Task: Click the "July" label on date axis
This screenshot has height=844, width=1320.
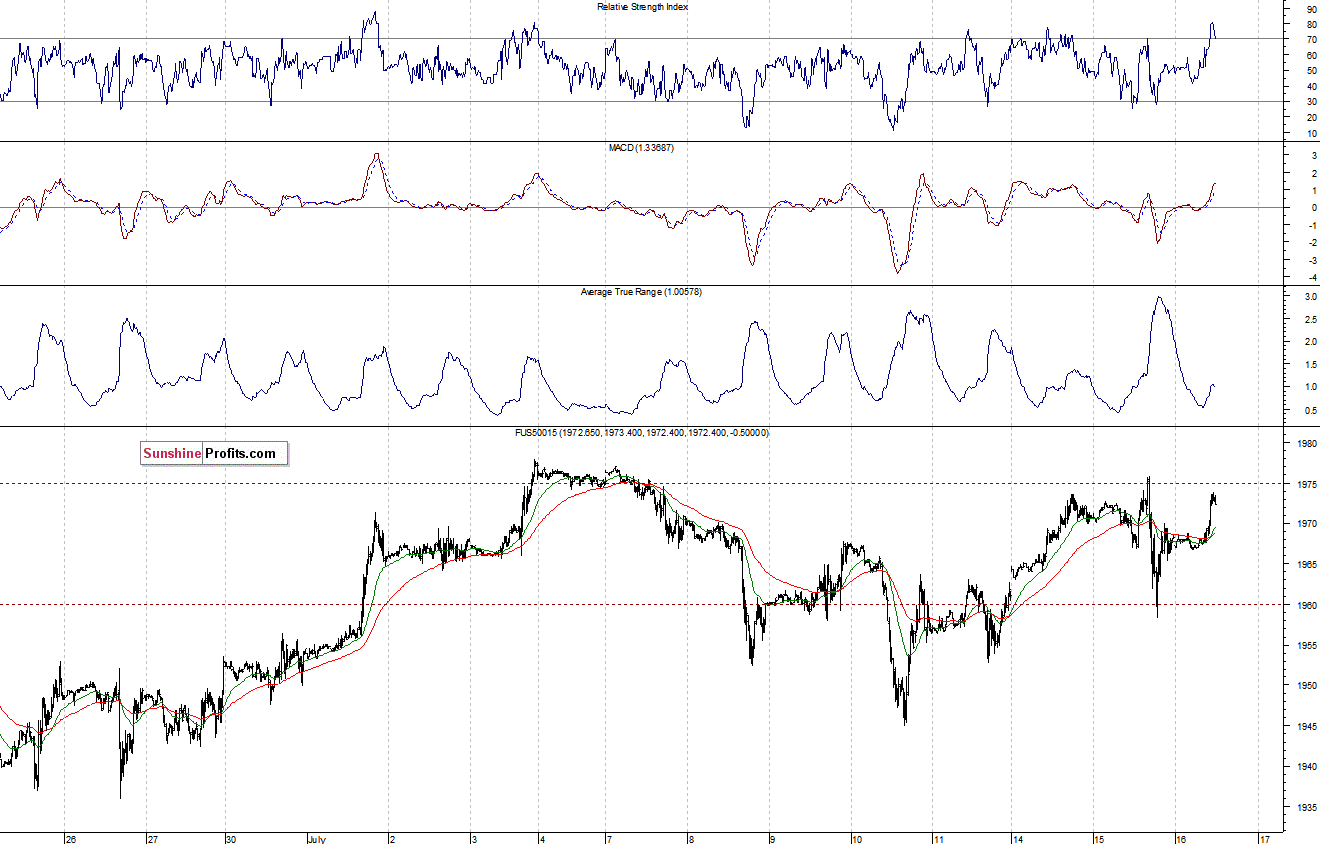Action: [x=316, y=838]
